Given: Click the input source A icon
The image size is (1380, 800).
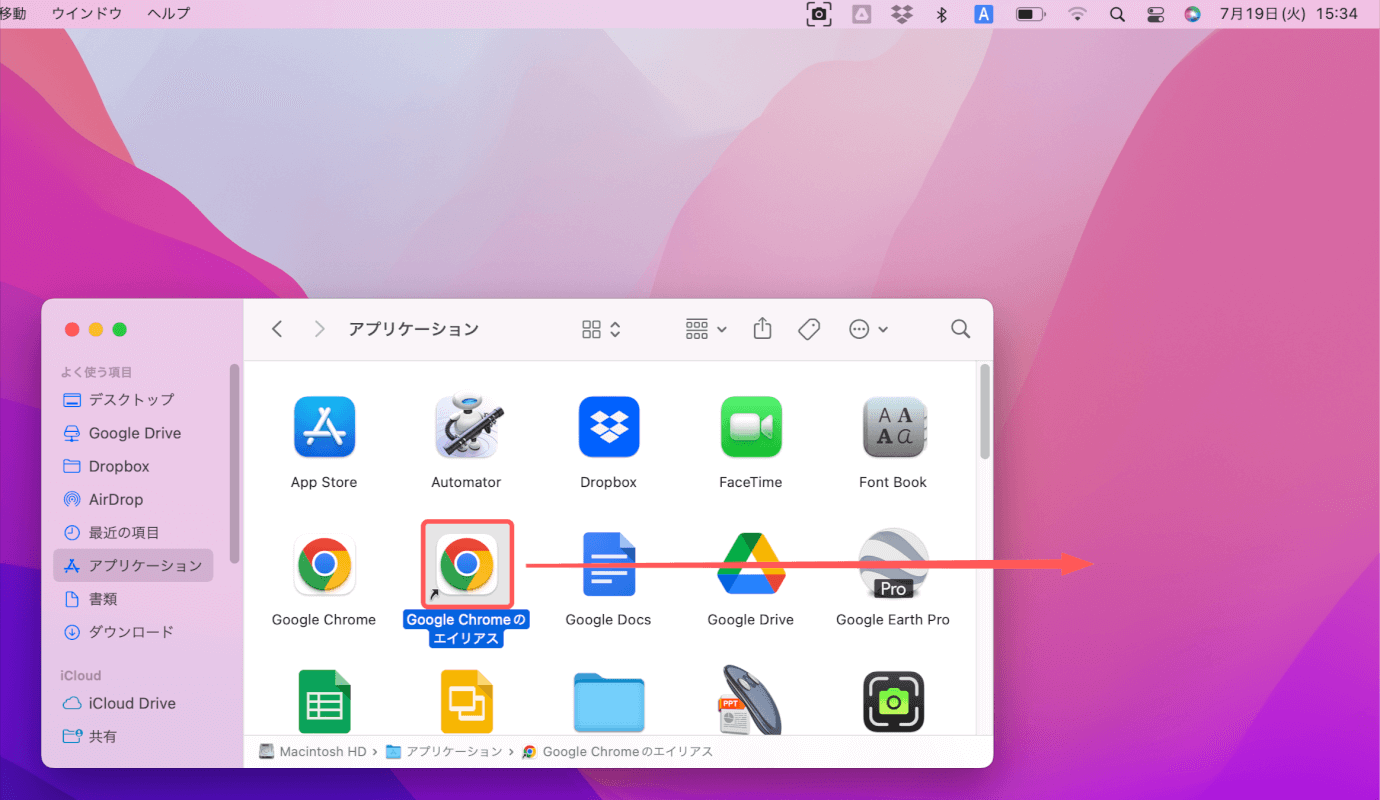Looking at the screenshot, I should point(984,14).
